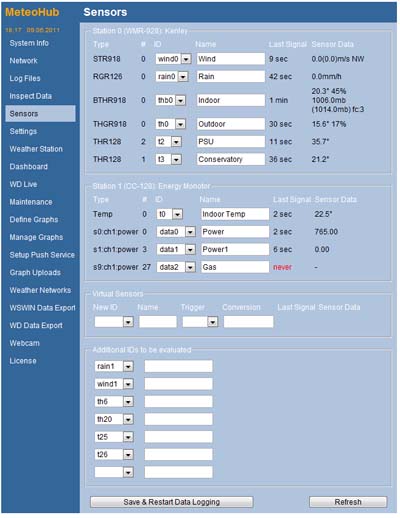Open Virtual Sensors Trigger dropdown
400x518 pixels.
point(200,322)
